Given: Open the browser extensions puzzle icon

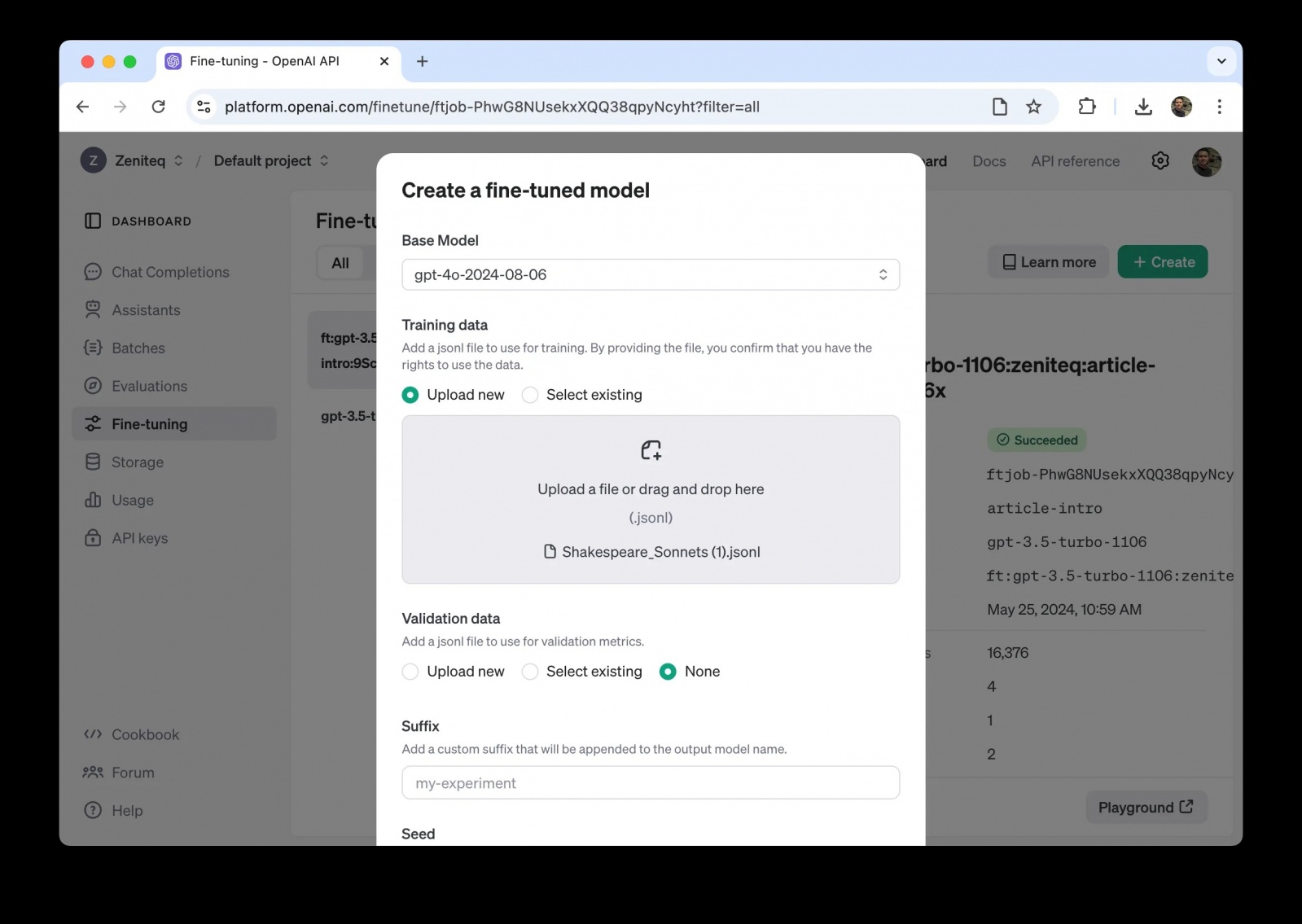Looking at the screenshot, I should [1086, 107].
